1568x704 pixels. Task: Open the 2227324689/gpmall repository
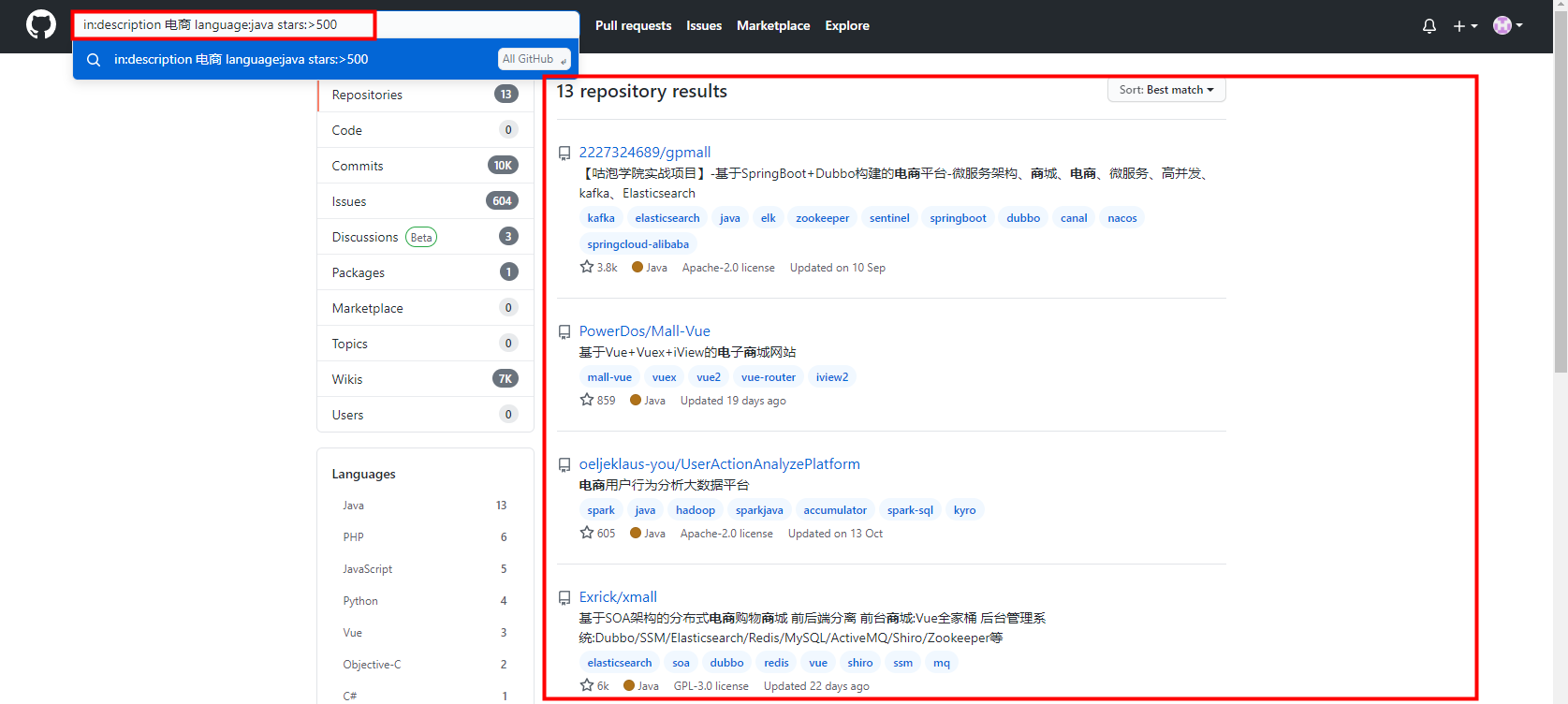click(645, 153)
